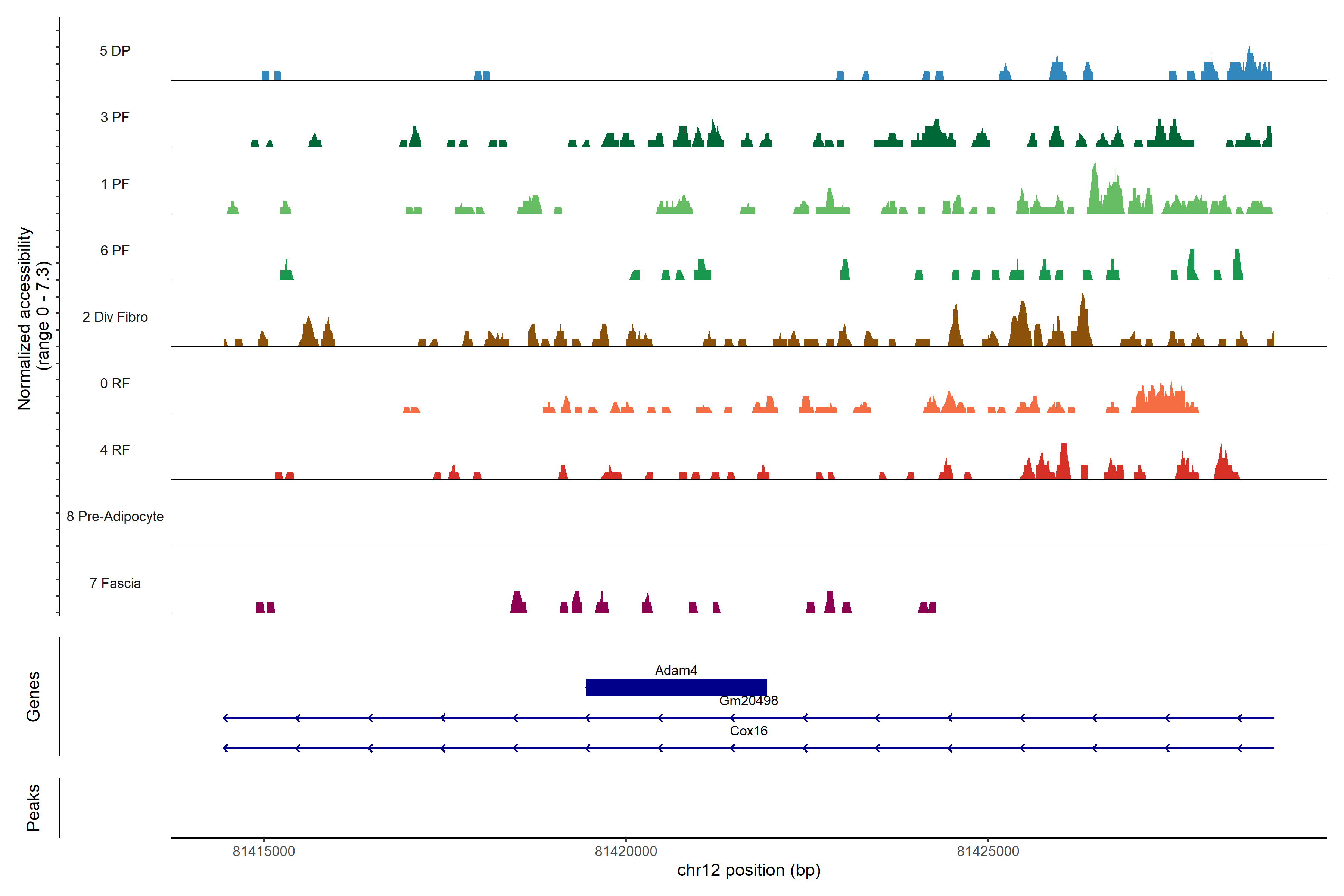Screen dimensions: 1344x896
Task: Select the 8 Pre-Adipocyte track label
Action: [115, 517]
